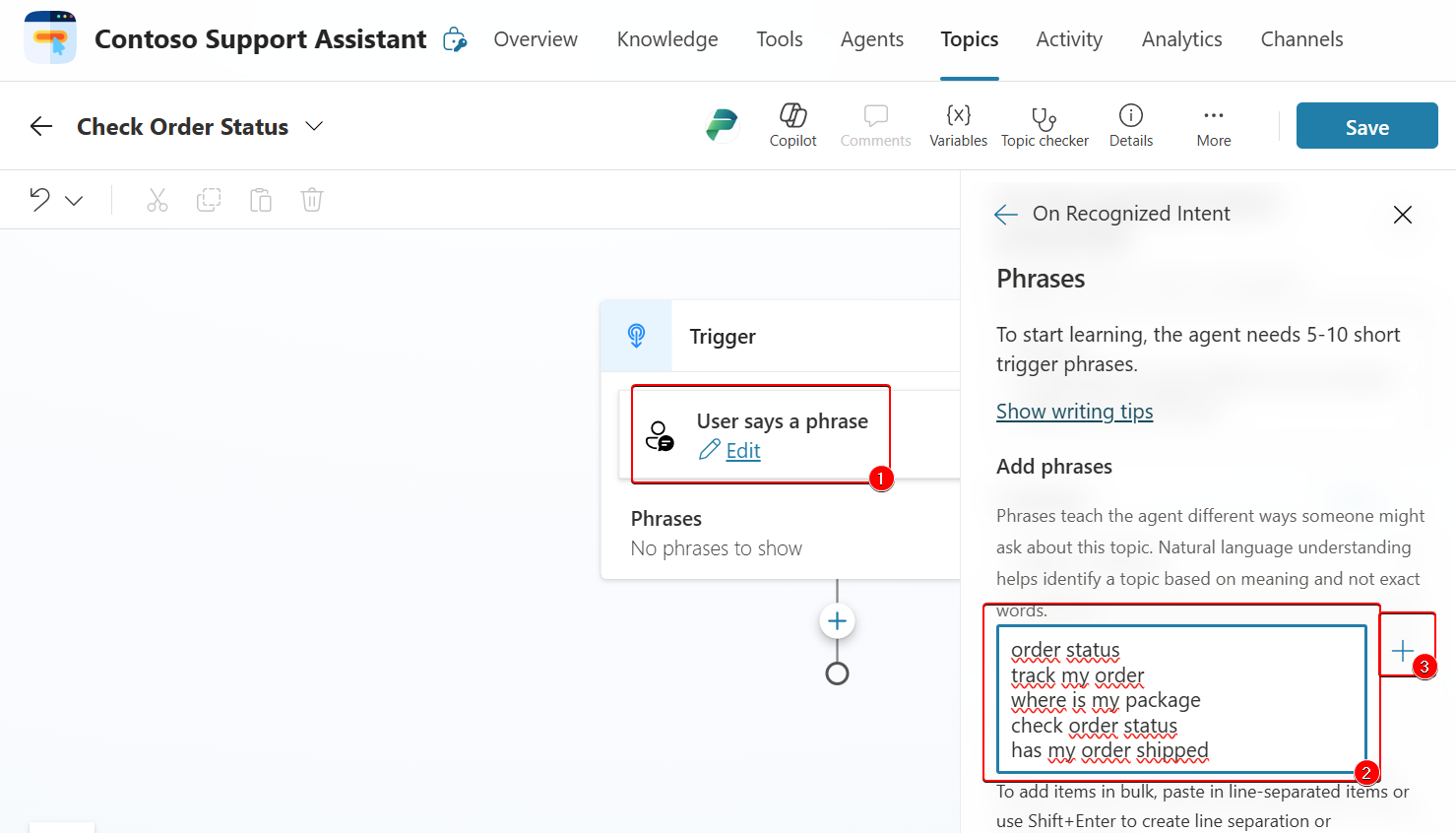Viewport: 1456px width, 833px height.
Task: Click the Copy icon in toolbar
Action: [x=209, y=200]
